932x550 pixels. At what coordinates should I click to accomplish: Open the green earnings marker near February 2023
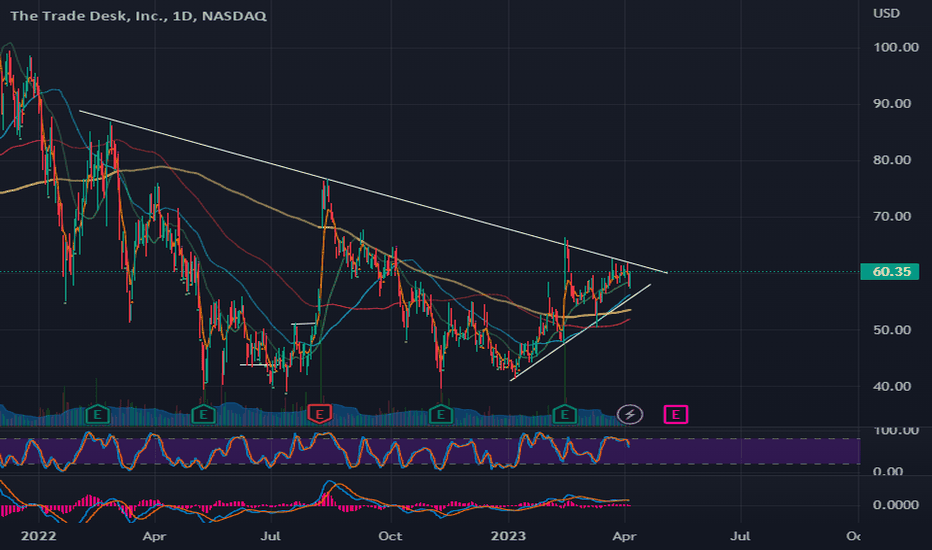point(564,414)
